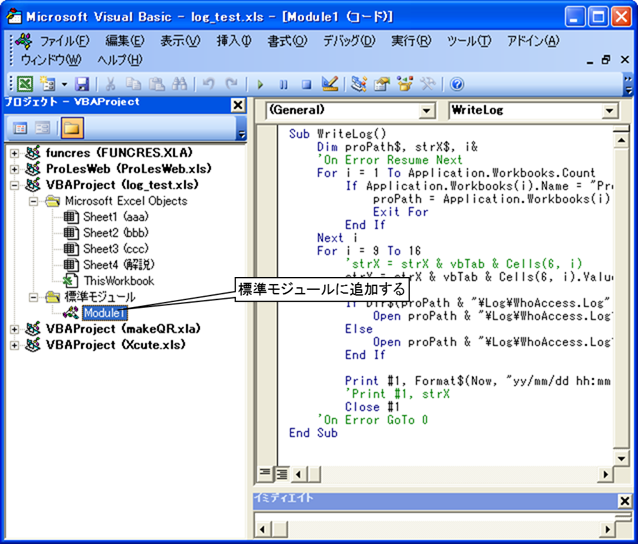
Task: Click the 'End Sub' line in code
Action: click(313, 433)
